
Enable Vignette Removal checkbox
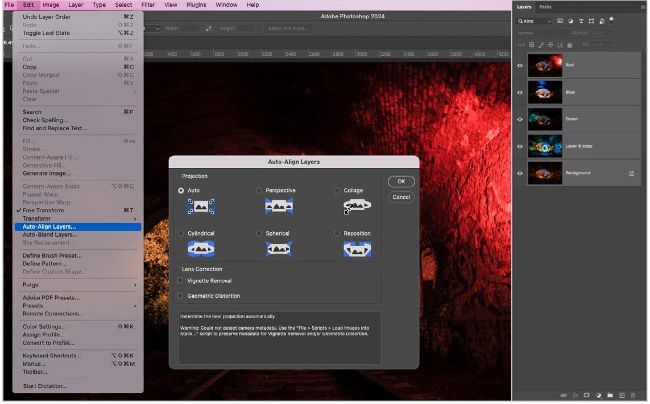click(x=180, y=281)
